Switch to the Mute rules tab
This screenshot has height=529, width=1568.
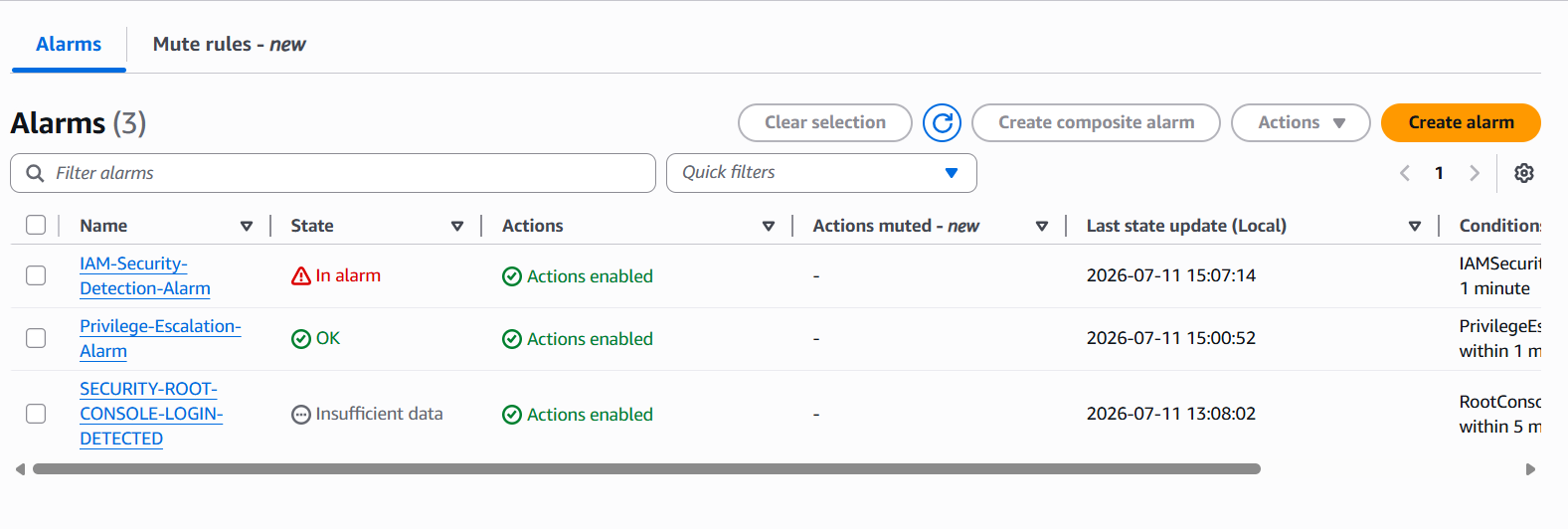coord(230,45)
